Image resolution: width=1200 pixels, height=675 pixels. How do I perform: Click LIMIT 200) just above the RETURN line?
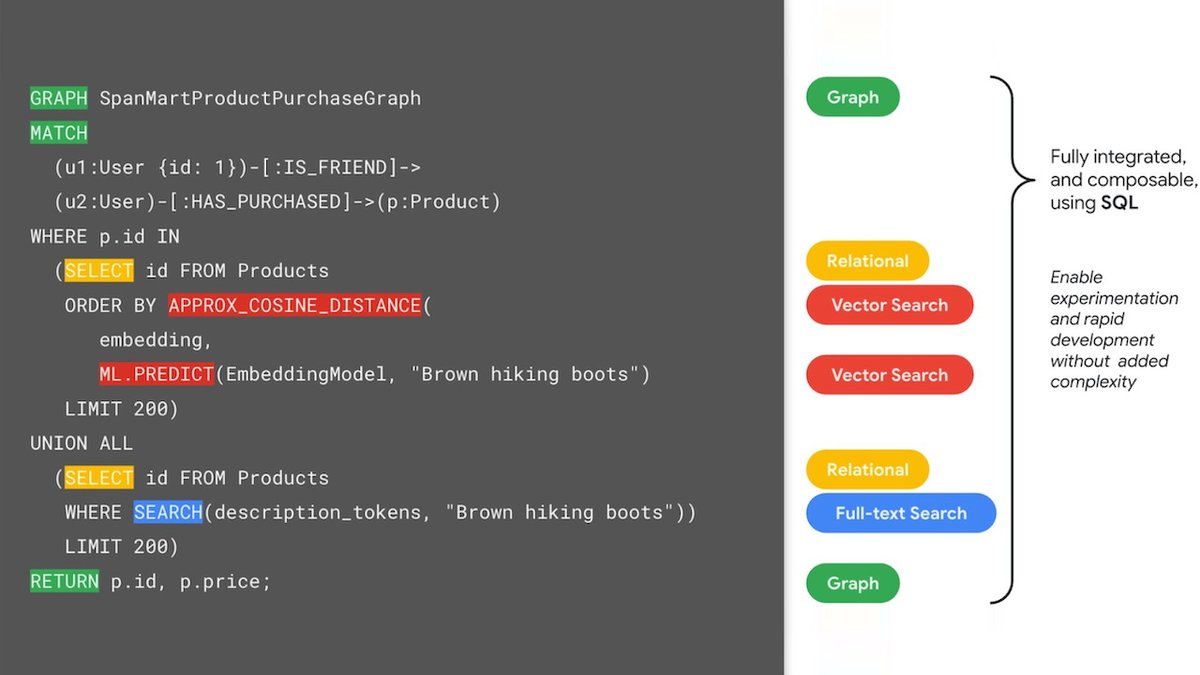[121, 547]
